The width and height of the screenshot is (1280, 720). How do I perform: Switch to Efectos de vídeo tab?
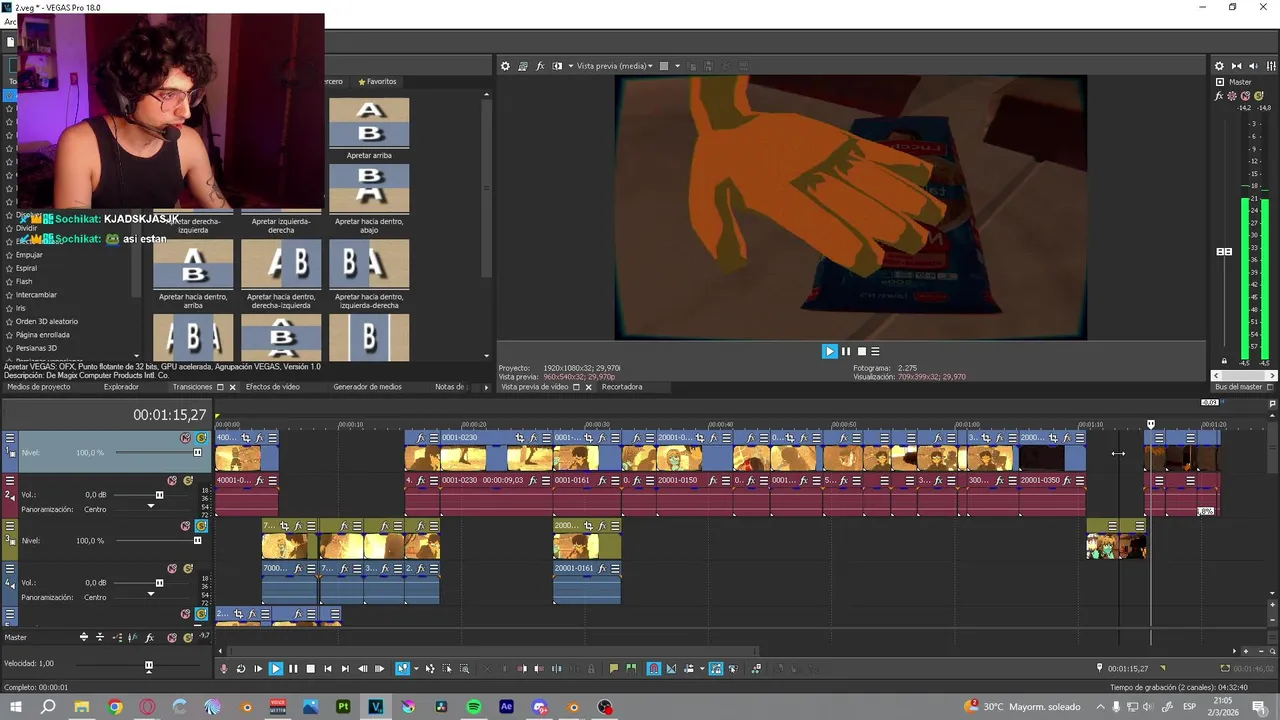point(273,387)
